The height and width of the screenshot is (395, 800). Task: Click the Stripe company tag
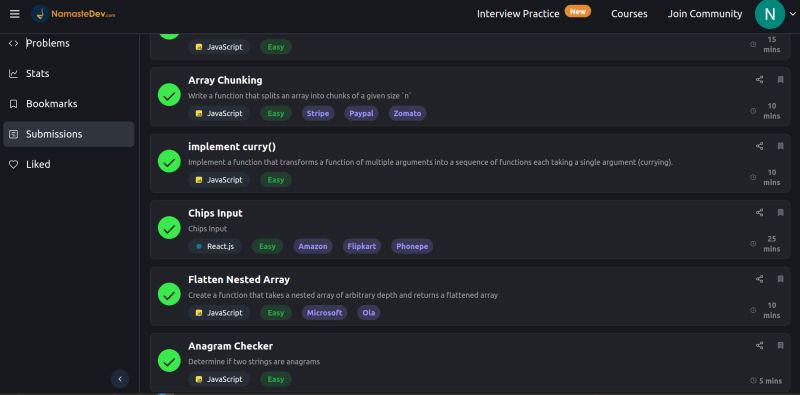coord(318,113)
